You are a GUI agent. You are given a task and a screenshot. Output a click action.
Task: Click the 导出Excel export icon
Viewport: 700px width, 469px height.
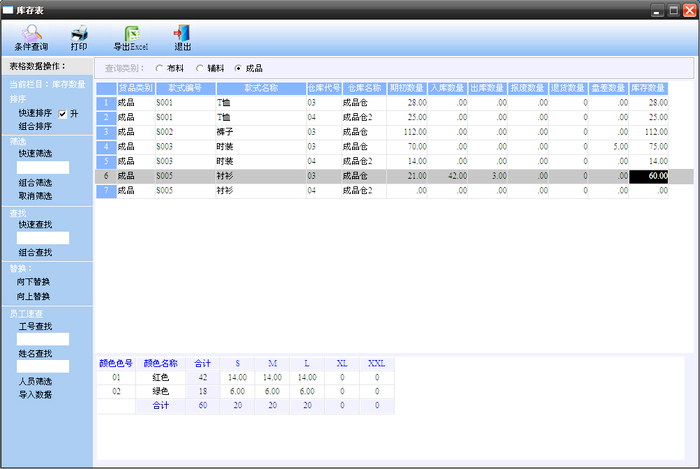coord(131,33)
